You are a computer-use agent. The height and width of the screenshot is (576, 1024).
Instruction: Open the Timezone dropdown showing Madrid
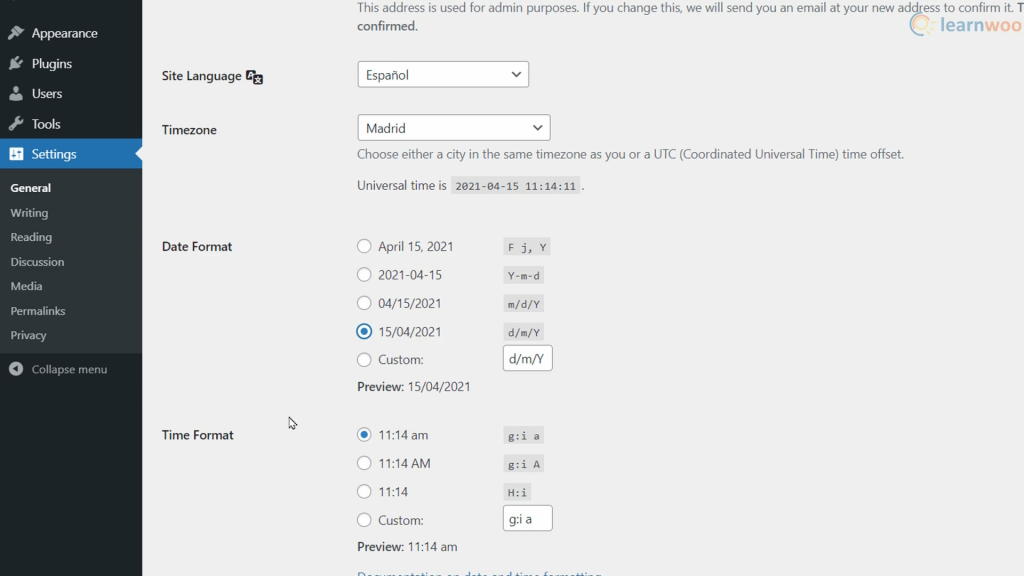(453, 127)
